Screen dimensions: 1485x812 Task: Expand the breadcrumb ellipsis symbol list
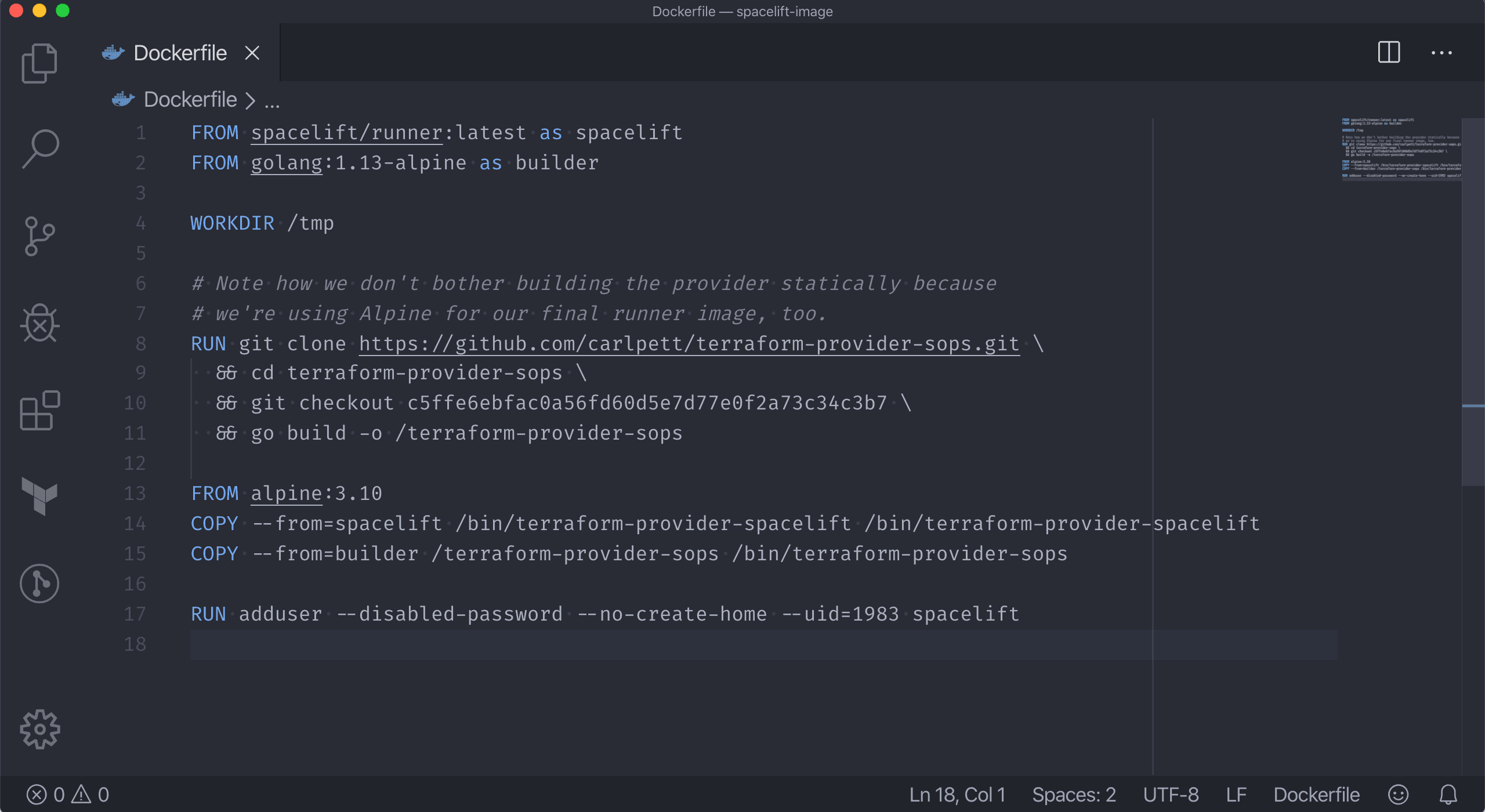coord(272,103)
